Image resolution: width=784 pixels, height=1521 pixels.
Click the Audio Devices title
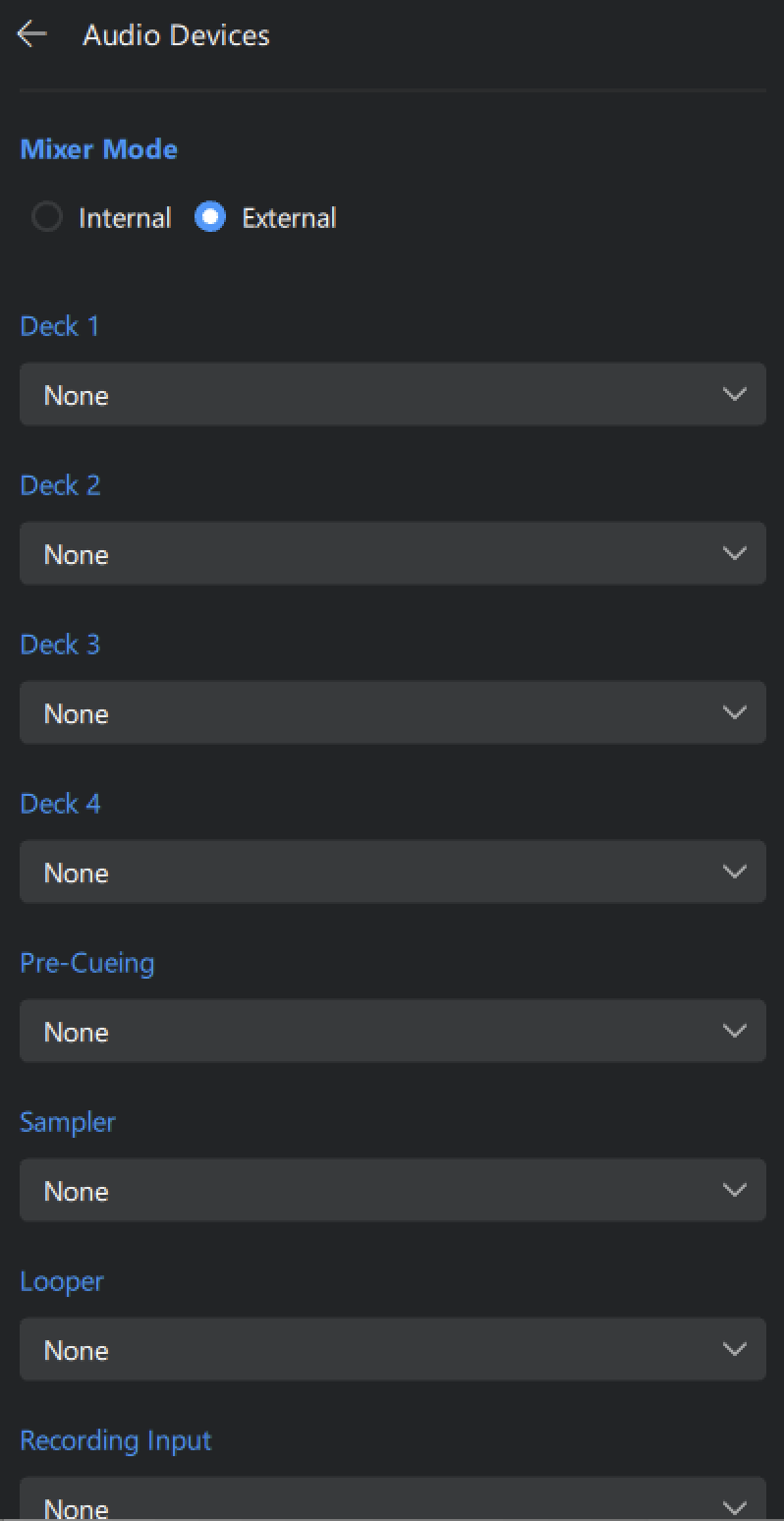click(x=177, y=35)
